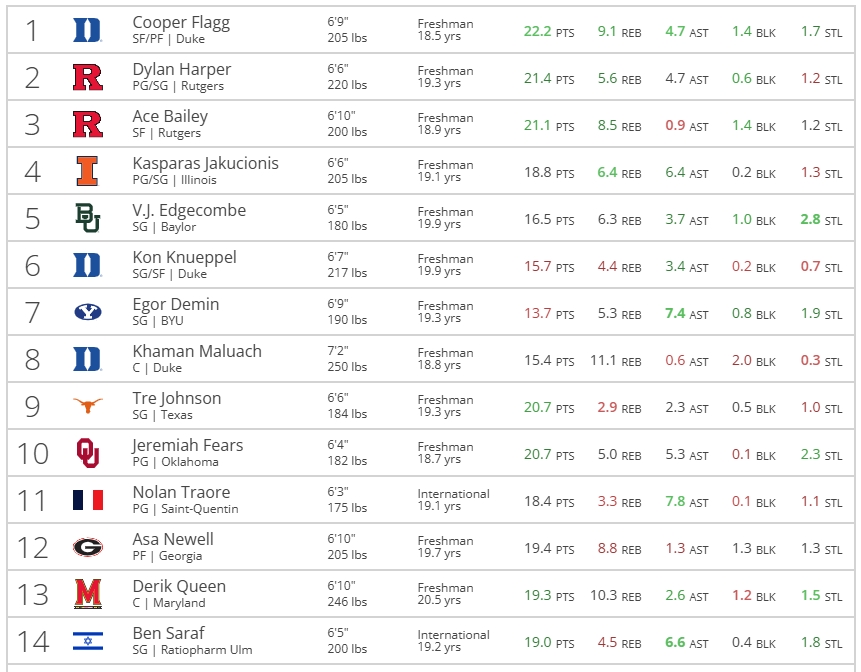Screen dimensions: 861x672
Task: Open Asa Newell's player profile
Action: click(x=173, y=539)
